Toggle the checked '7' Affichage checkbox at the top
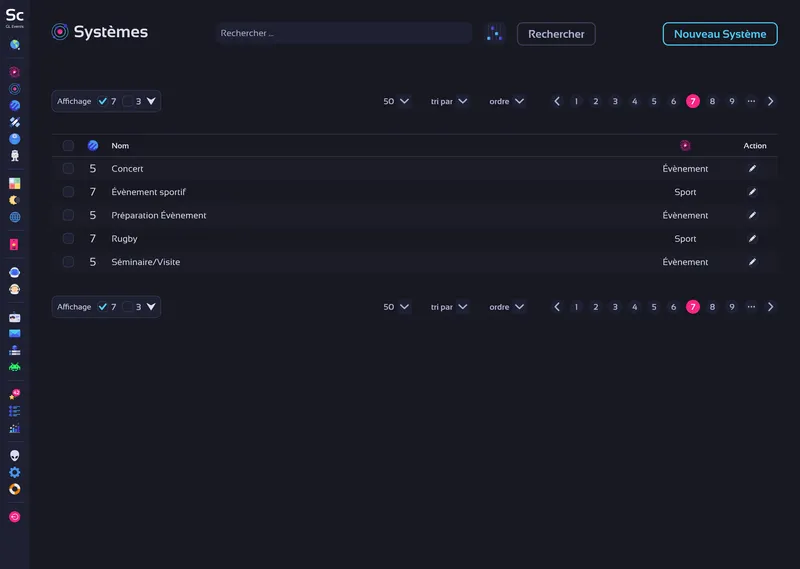800x569 pixels. click(103, 101)
